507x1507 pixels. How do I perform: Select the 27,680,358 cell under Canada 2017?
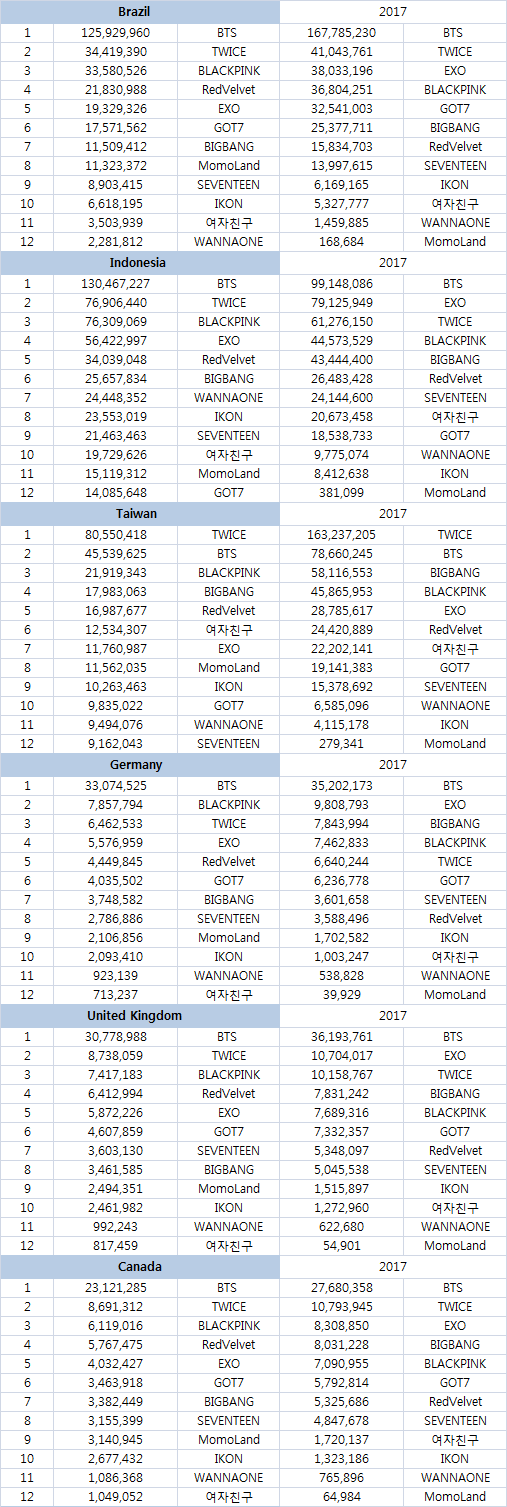coord(341,1288)
